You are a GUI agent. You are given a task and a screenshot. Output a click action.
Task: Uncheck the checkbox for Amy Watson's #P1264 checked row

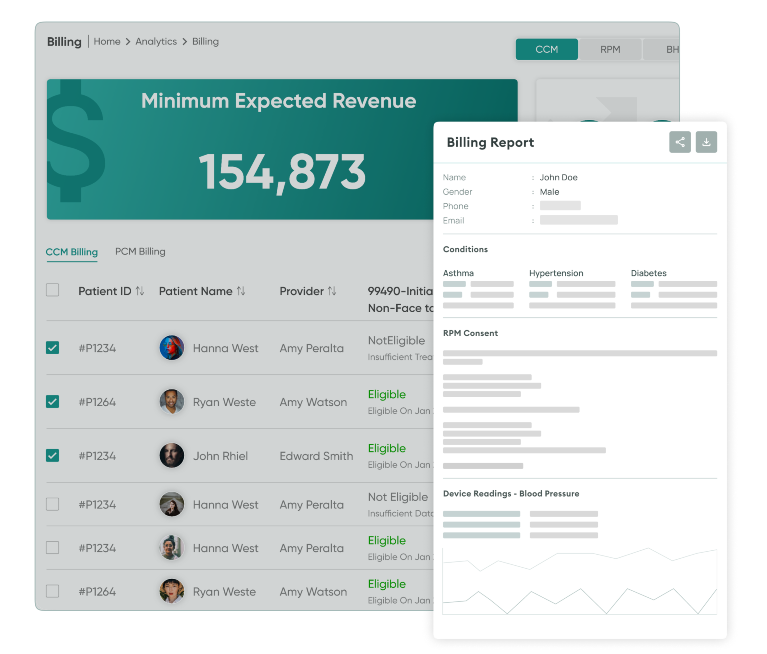point(53,402)
